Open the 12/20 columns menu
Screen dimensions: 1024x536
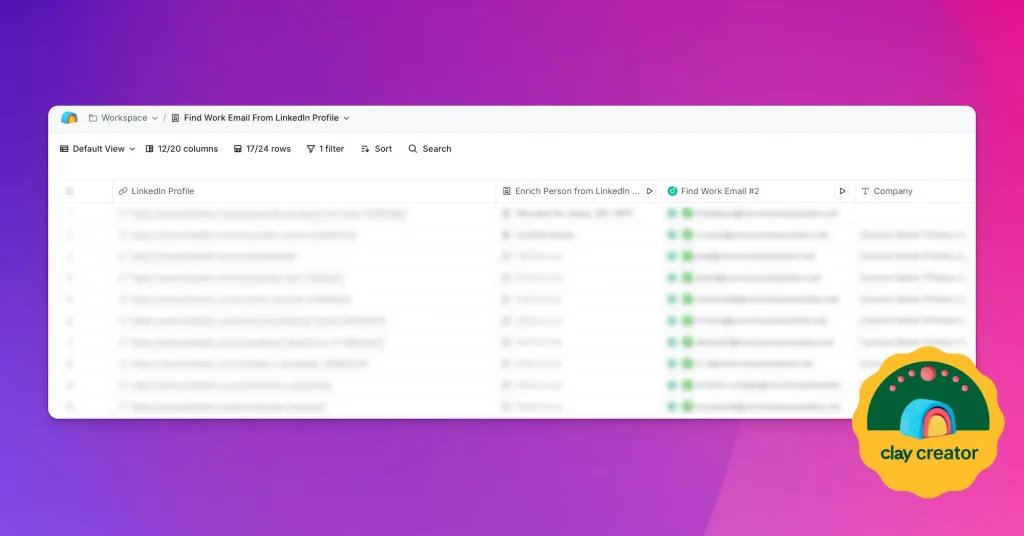(182, 149)
